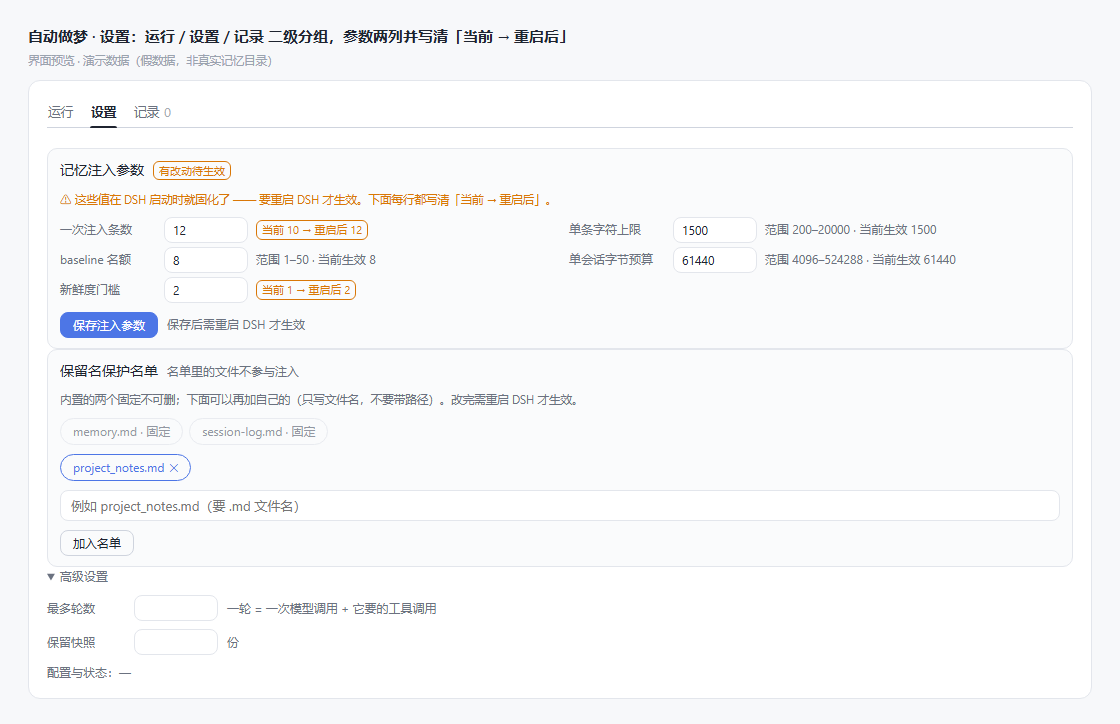Viewport: 1120px width, 724px height.
Task: Click text 范围 200–20000 · 当前生效 1500
Action: [x=850, y=230]
